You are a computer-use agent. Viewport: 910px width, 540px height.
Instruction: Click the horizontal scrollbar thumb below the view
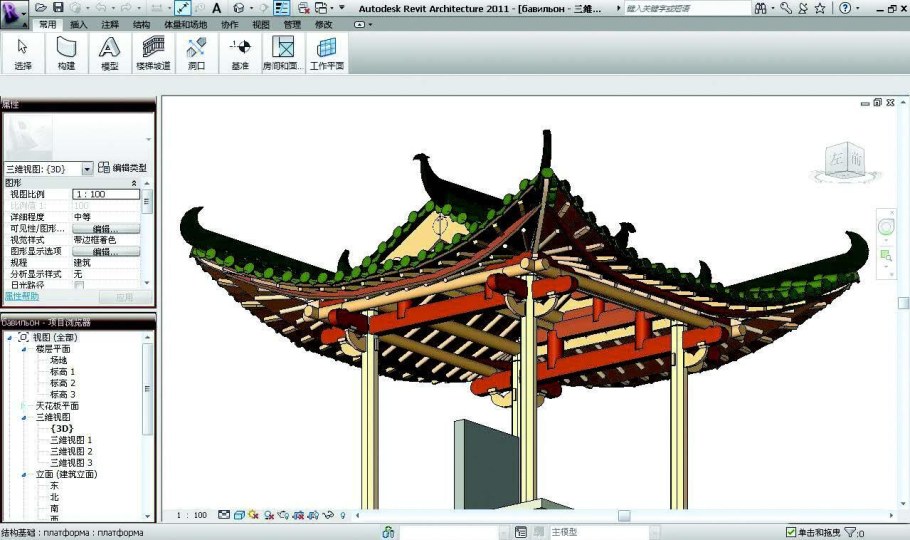pyautogui.click(x=623, y=516)
